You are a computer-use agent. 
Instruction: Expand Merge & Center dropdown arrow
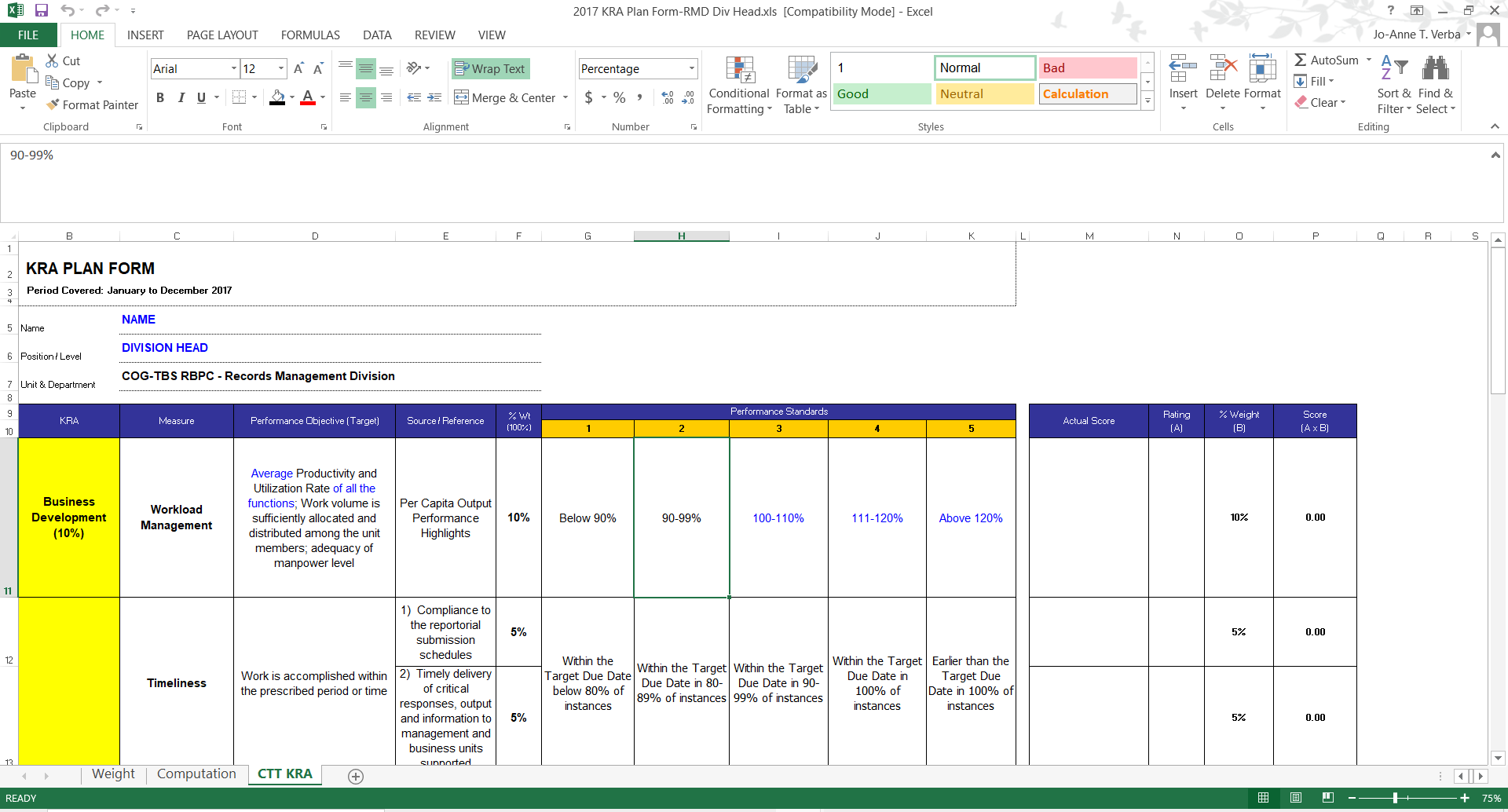click(x=565, y=97)
